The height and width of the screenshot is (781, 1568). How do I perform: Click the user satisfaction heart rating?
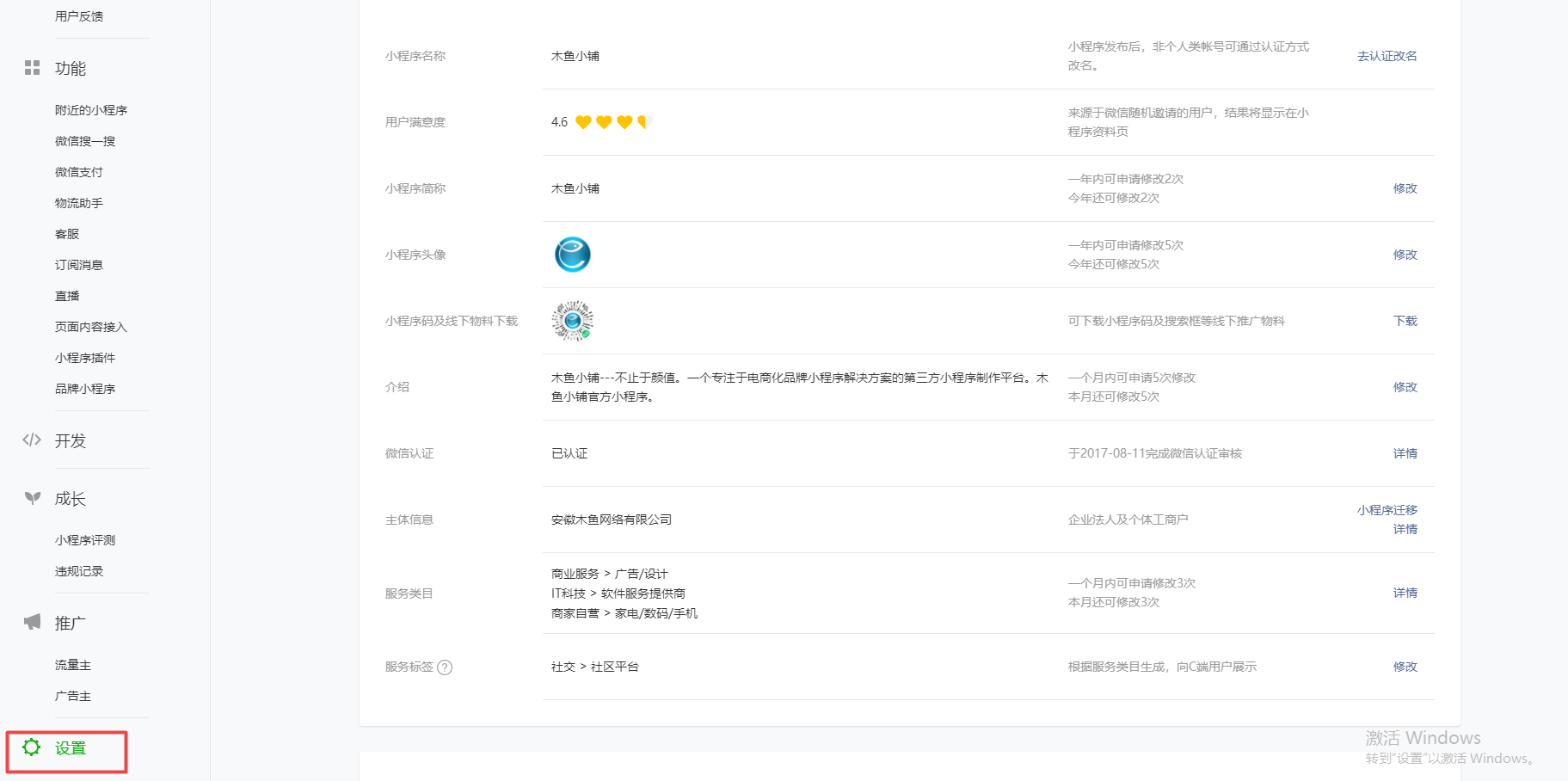(614, 122)
